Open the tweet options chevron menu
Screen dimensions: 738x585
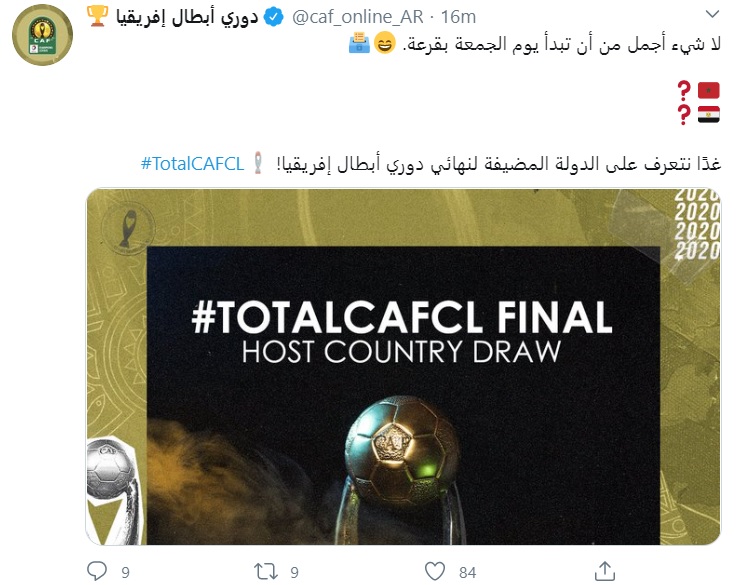(x=712, y=14)
